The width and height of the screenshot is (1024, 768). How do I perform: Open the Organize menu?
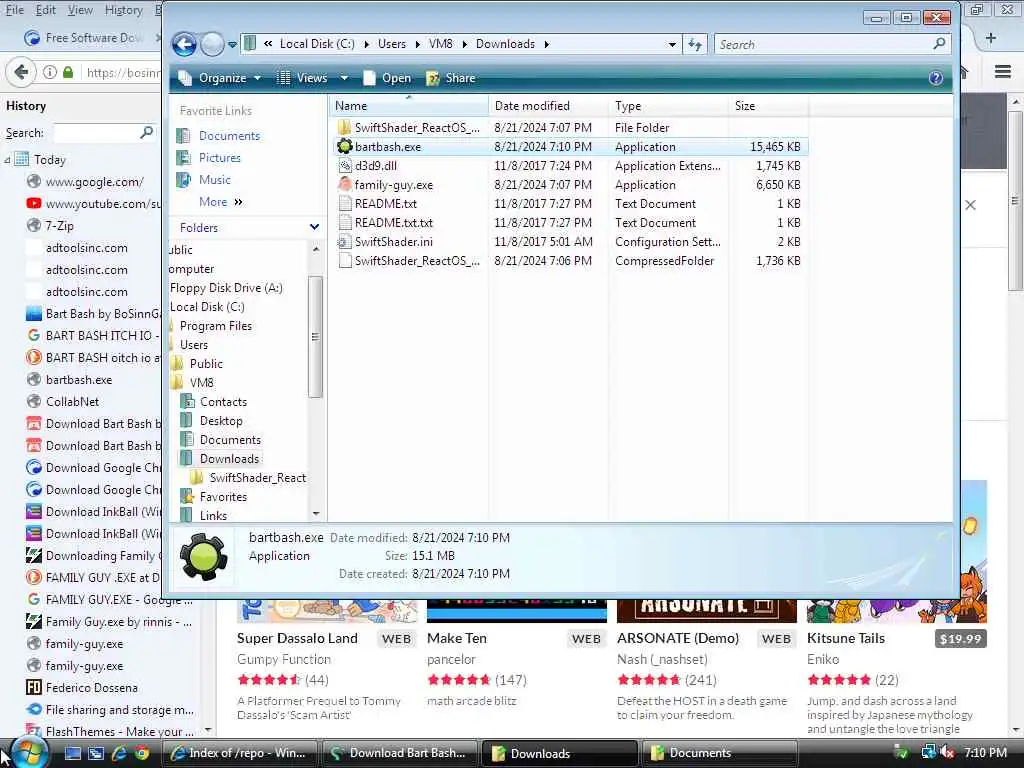point(220,78)
